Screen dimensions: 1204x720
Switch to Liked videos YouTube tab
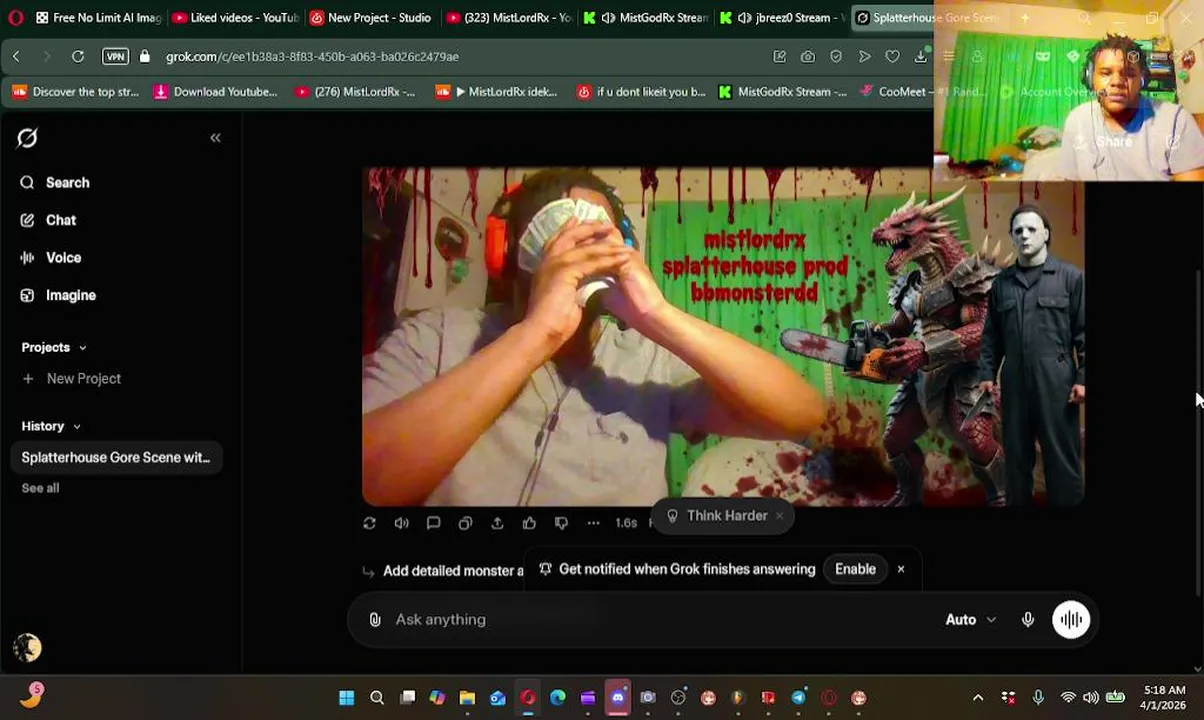point(235,18)
